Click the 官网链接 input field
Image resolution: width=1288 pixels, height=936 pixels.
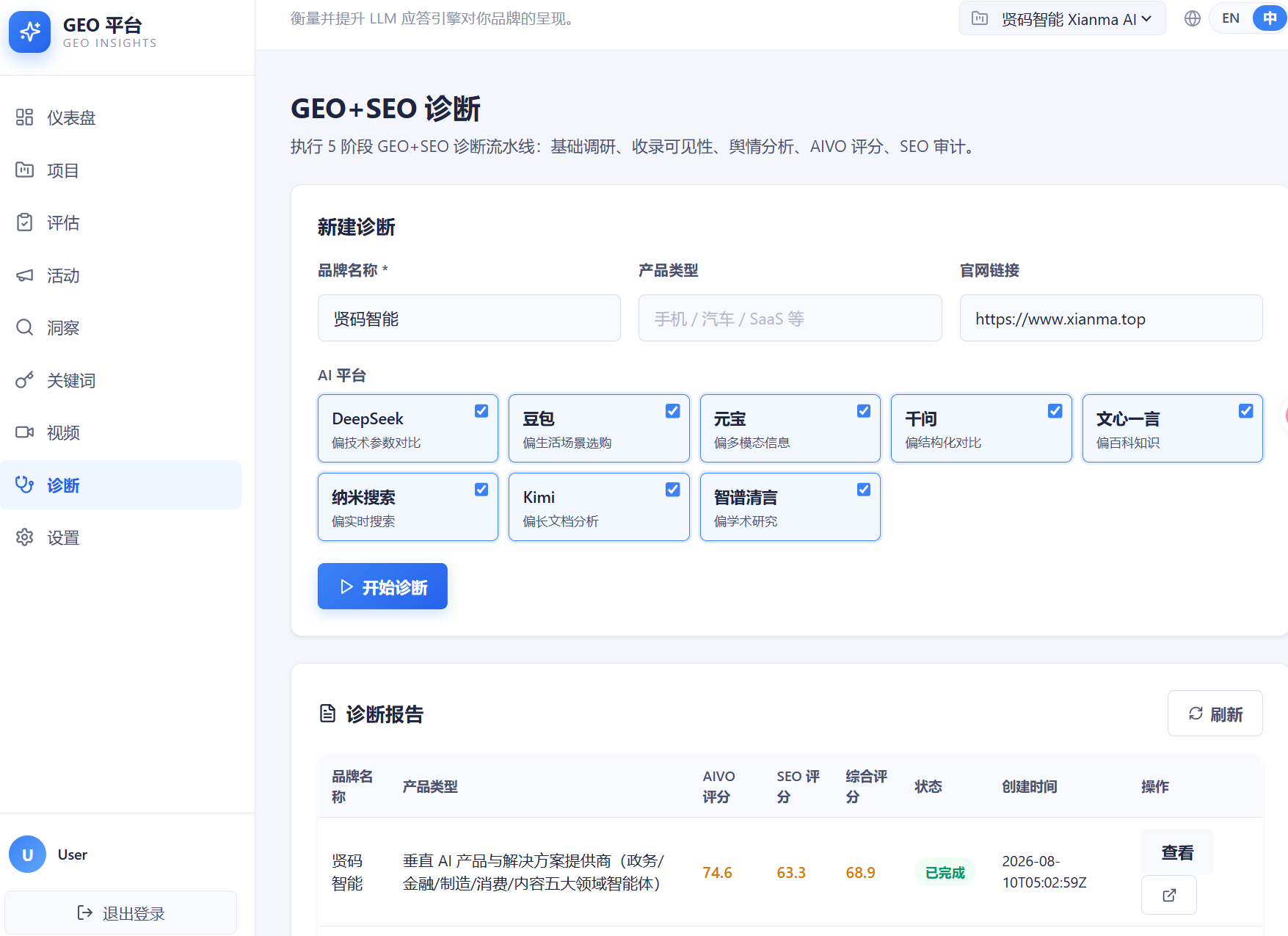(x=1111, y=318)
